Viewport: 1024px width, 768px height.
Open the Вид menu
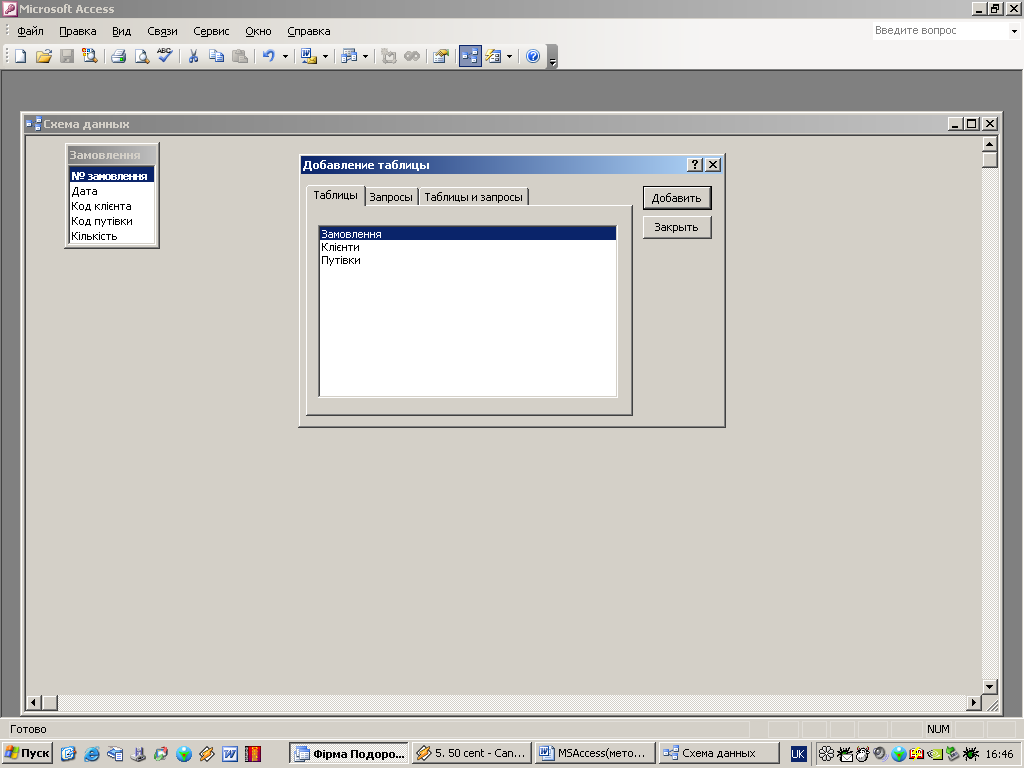(x=121, y=31)
